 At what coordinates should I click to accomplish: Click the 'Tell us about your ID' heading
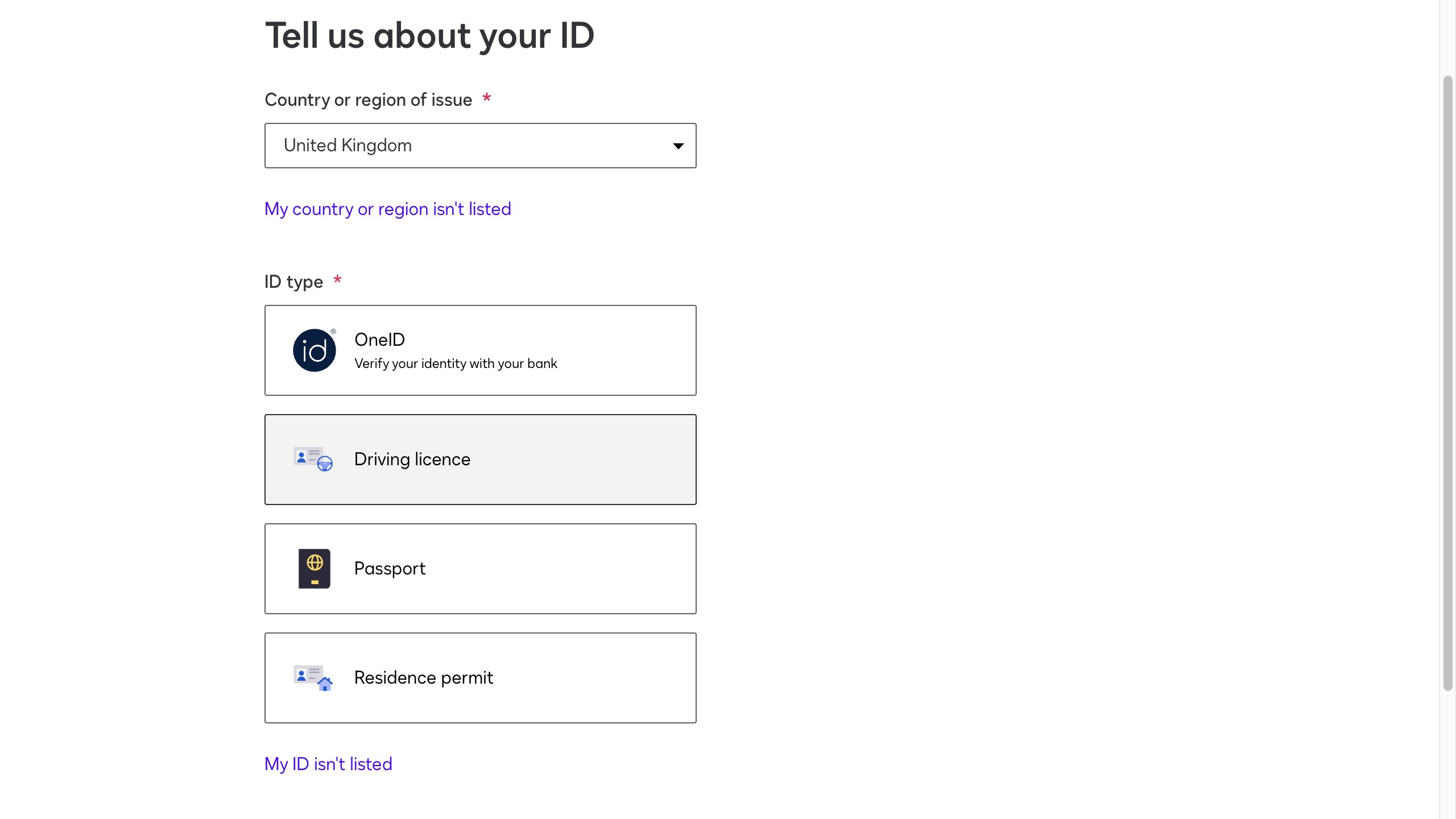click(429, 35)
